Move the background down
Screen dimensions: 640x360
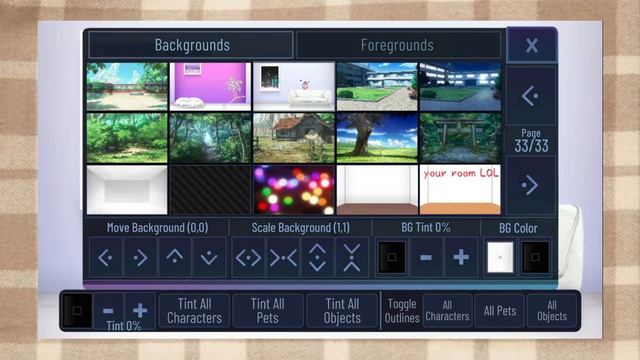point(210,258)
